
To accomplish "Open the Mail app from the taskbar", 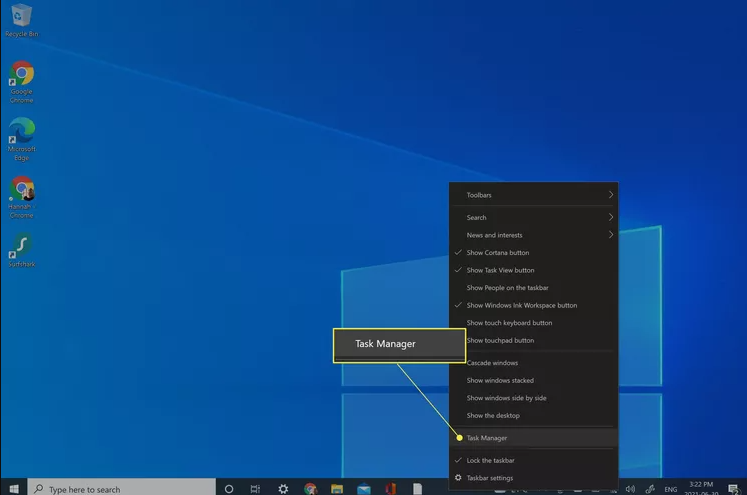I will pyautogui.click(x=363, y=489).
